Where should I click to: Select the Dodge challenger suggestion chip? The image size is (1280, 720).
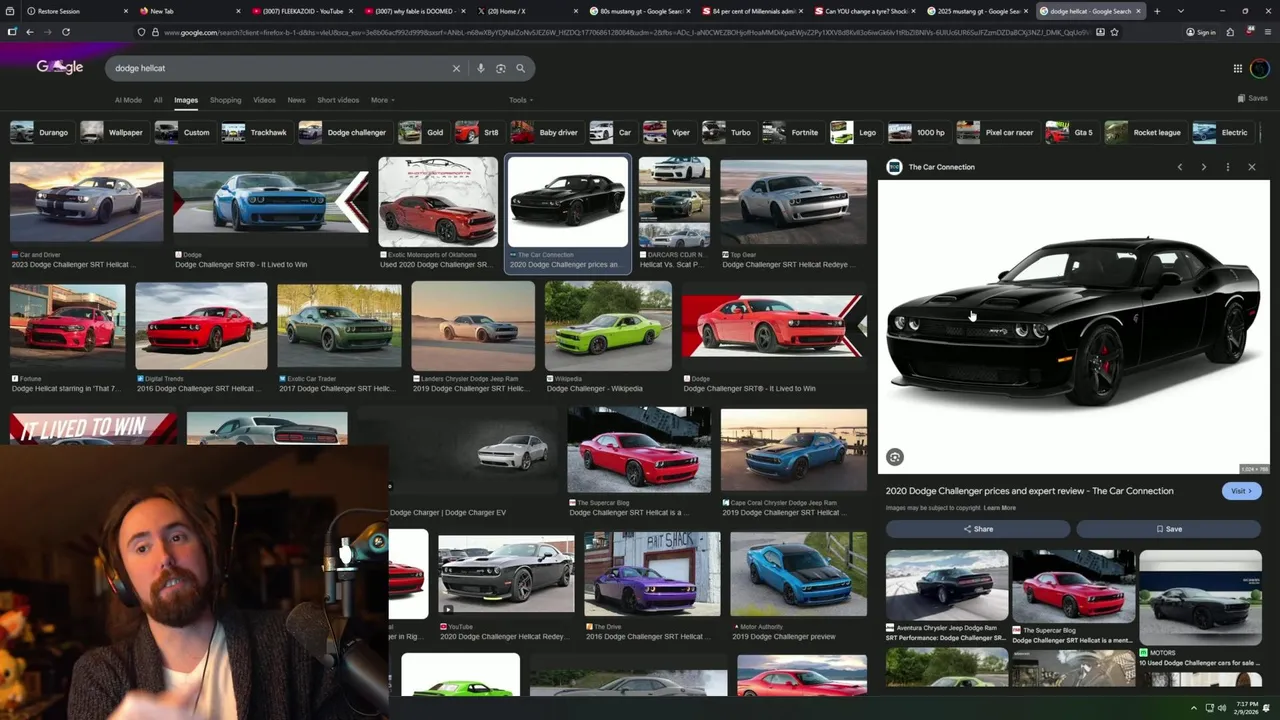(343, 132)
